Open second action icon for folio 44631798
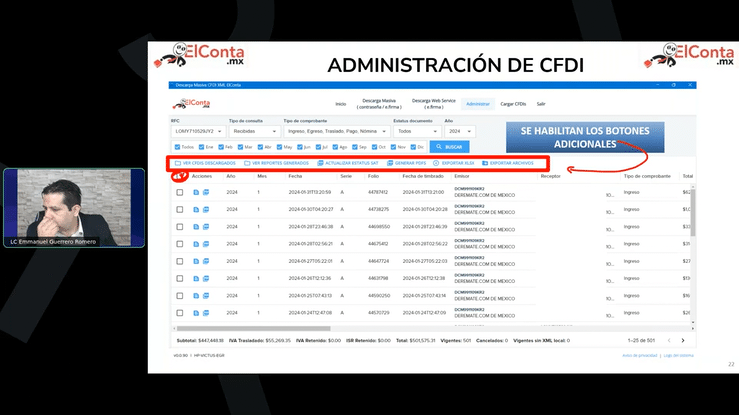This screenshot has height=415, width=739. click(206, 278)
